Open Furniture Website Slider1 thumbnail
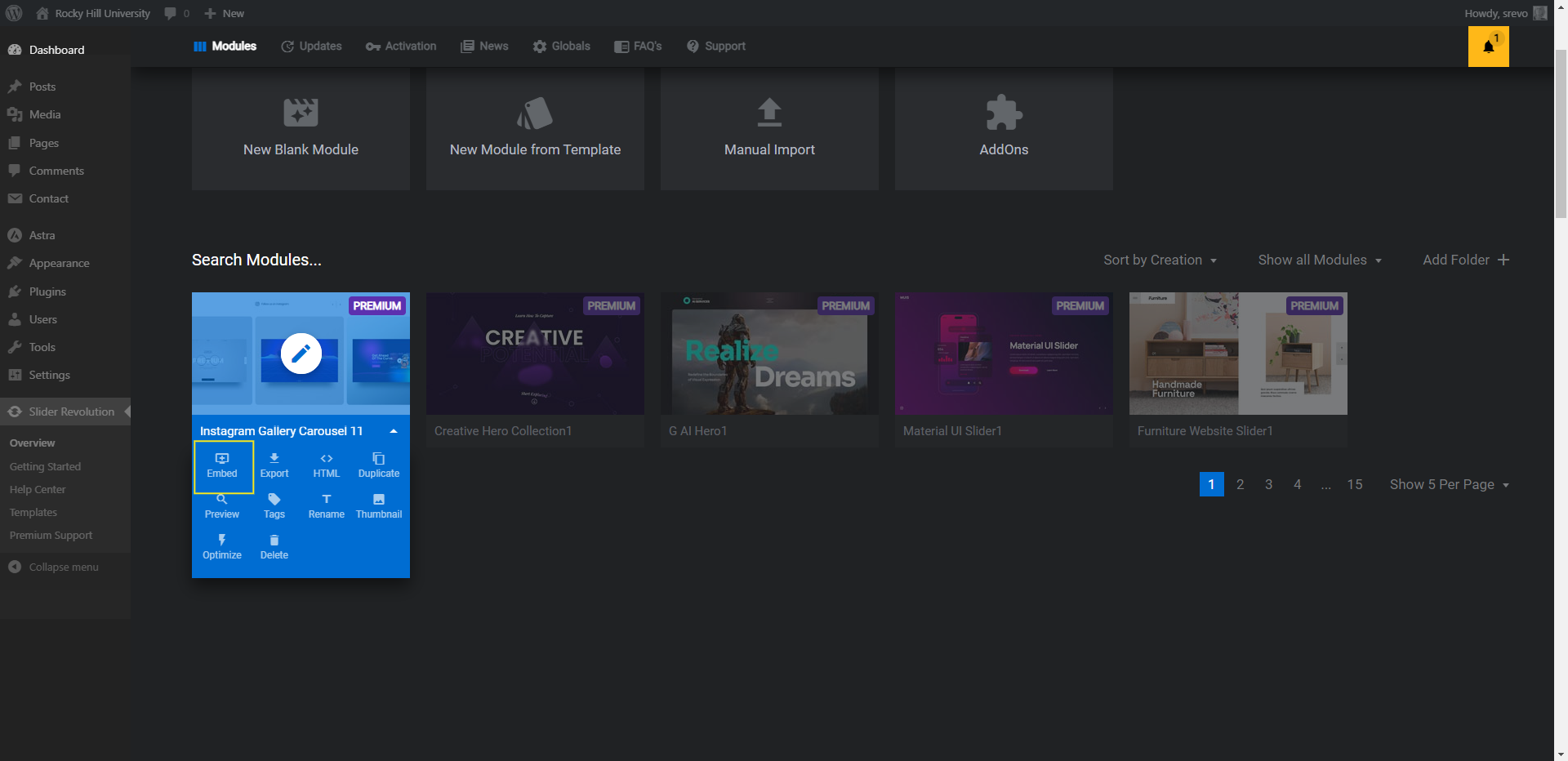This screenshot has height=761, width=1568. pyautogui.click(x=1238, y=354)
